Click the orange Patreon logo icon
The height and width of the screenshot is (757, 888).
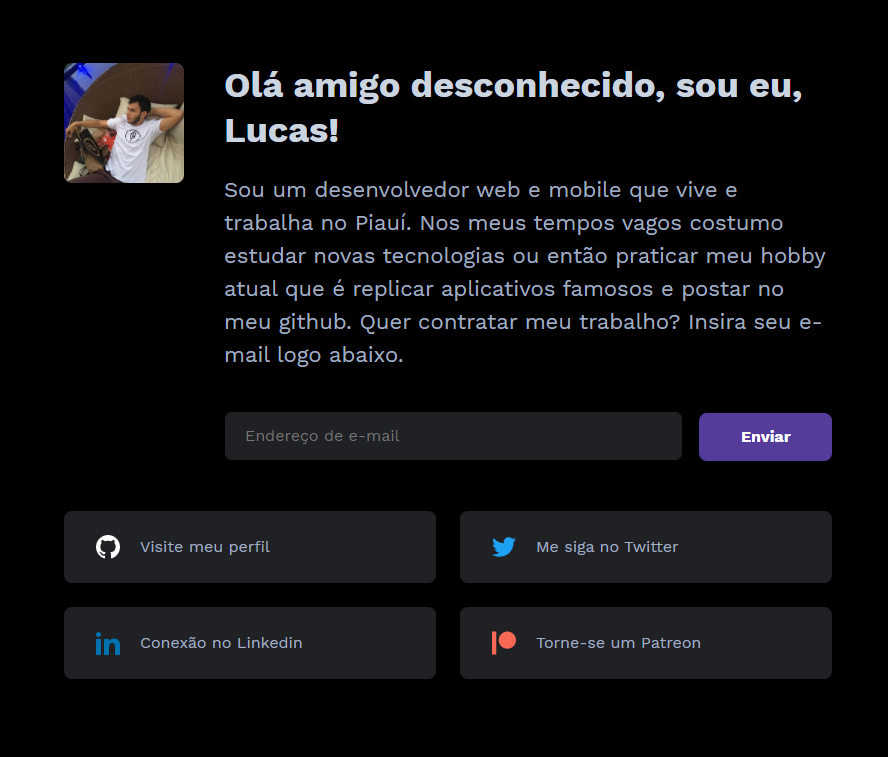click(503, 643)
